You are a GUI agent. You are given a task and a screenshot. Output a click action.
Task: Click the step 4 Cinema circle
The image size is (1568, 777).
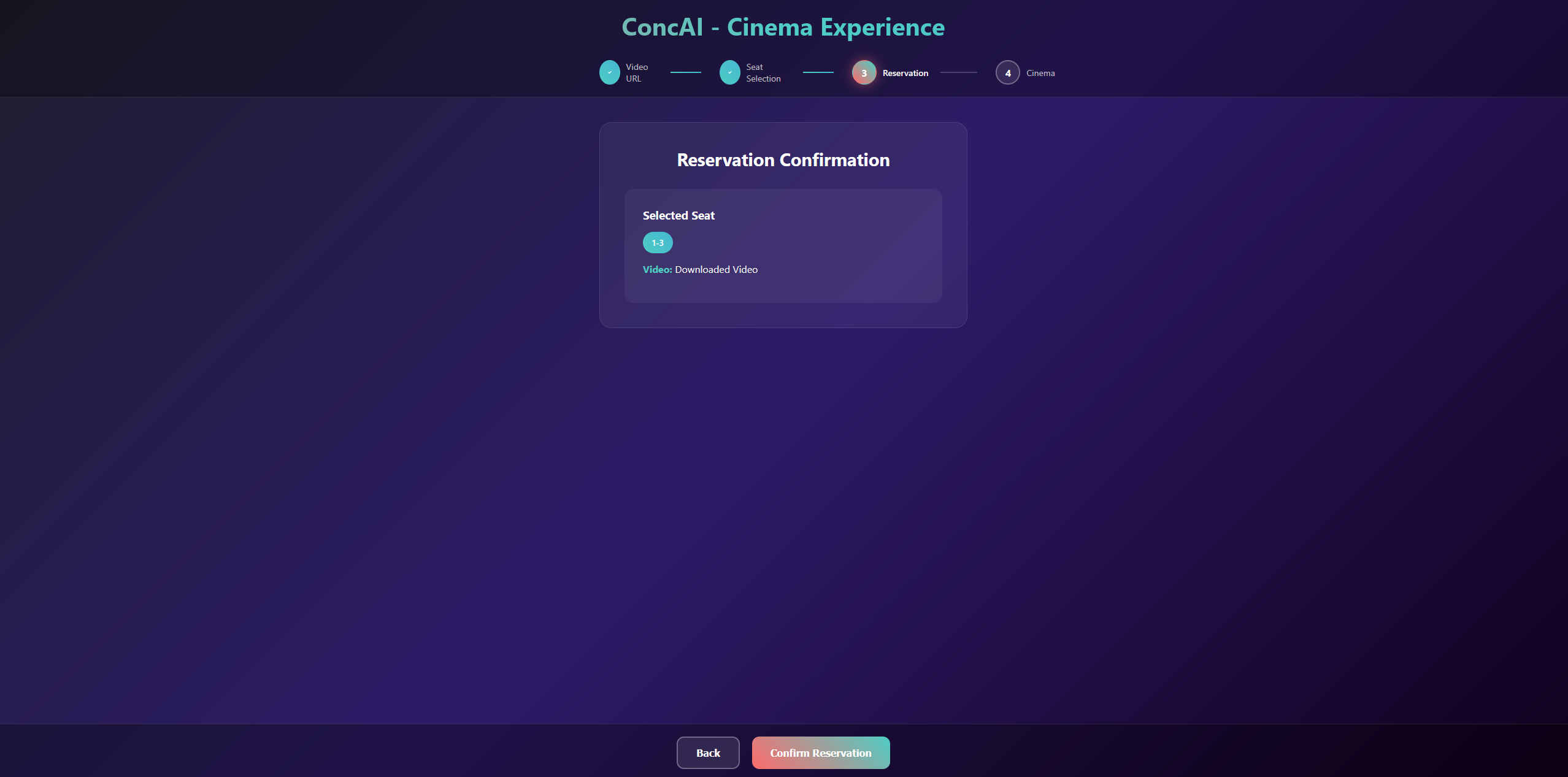point(1007,72)
